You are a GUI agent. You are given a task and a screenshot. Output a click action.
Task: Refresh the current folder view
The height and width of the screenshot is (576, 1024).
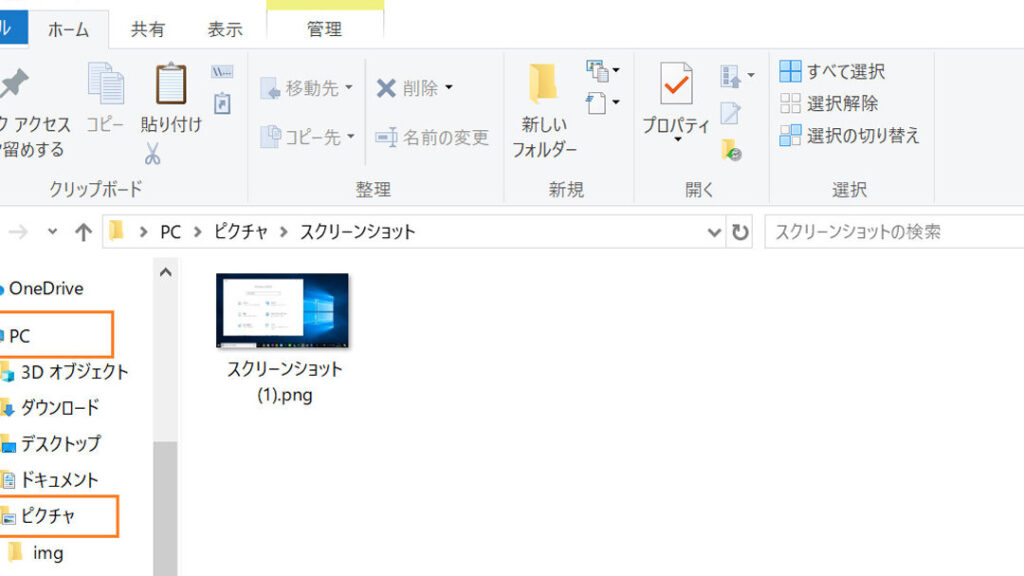740,232
